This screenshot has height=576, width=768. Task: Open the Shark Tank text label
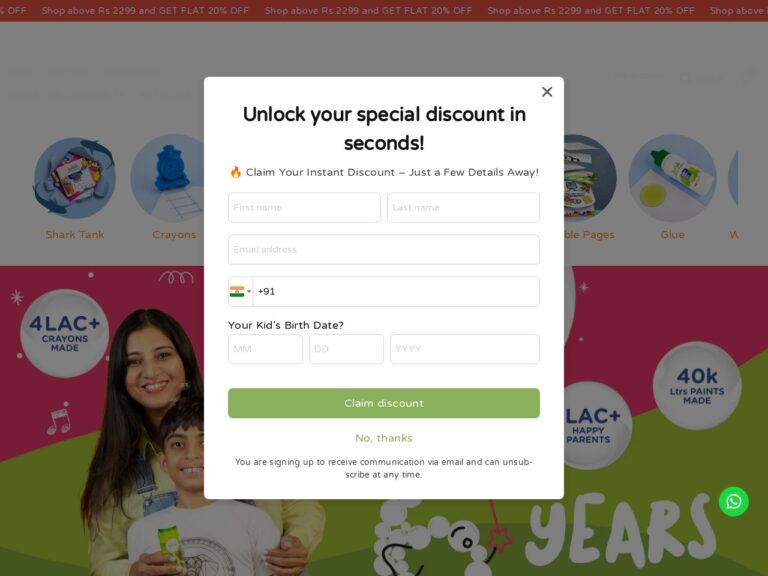pyautogui.click(x=75, y=235)
